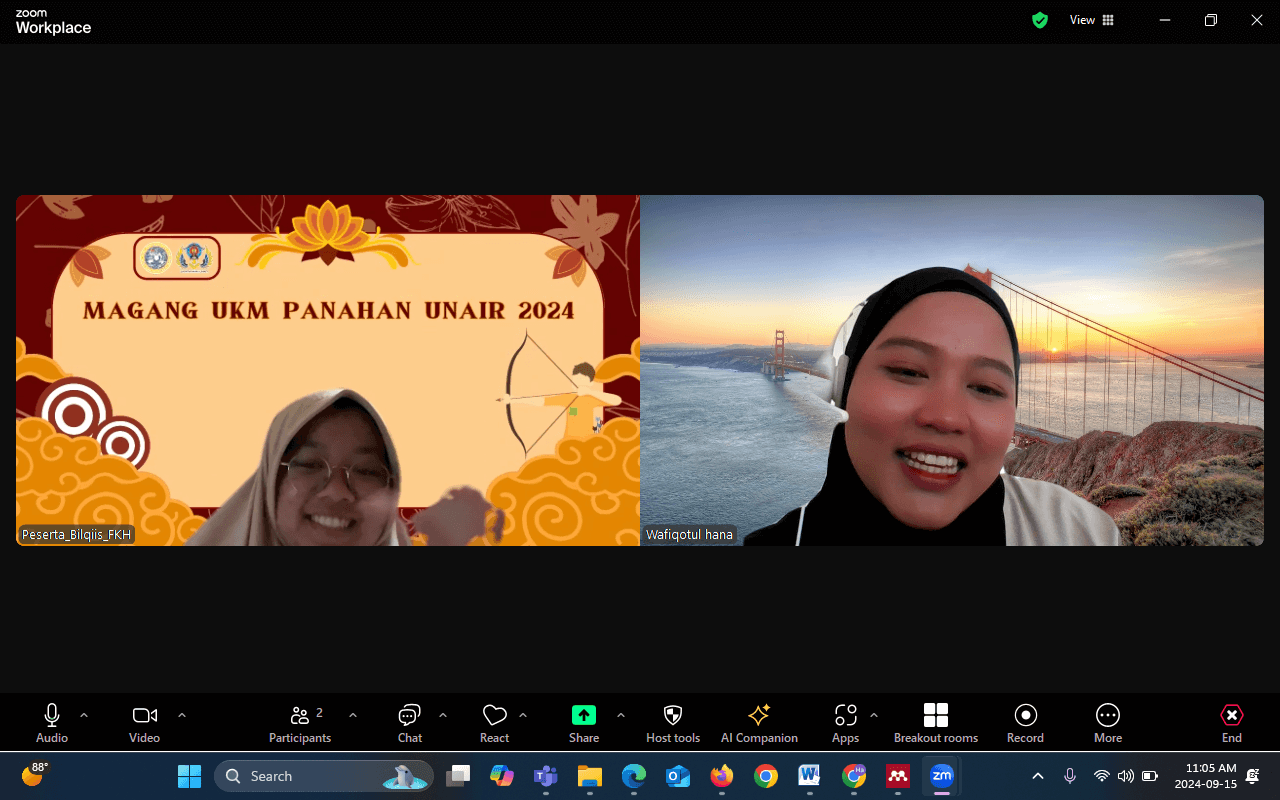Screen dimensions: 1280x800
Task: Open the More options menu
Action: (x=1108, y=724)
